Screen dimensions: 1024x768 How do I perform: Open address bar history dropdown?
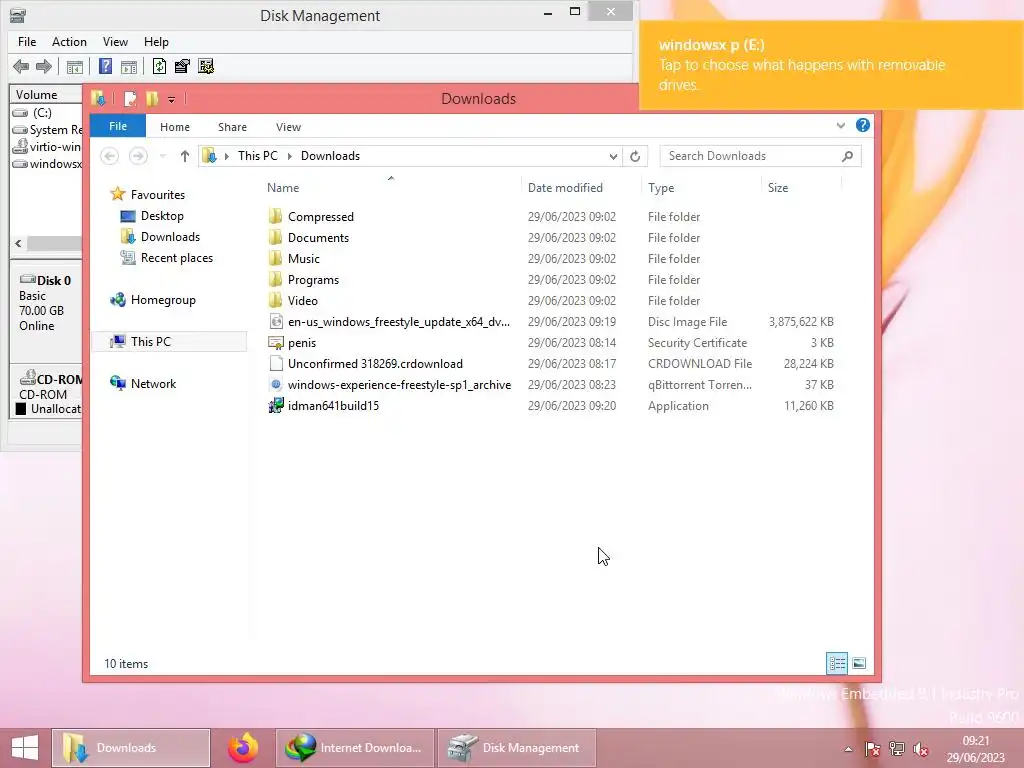[x=613, y=156]
